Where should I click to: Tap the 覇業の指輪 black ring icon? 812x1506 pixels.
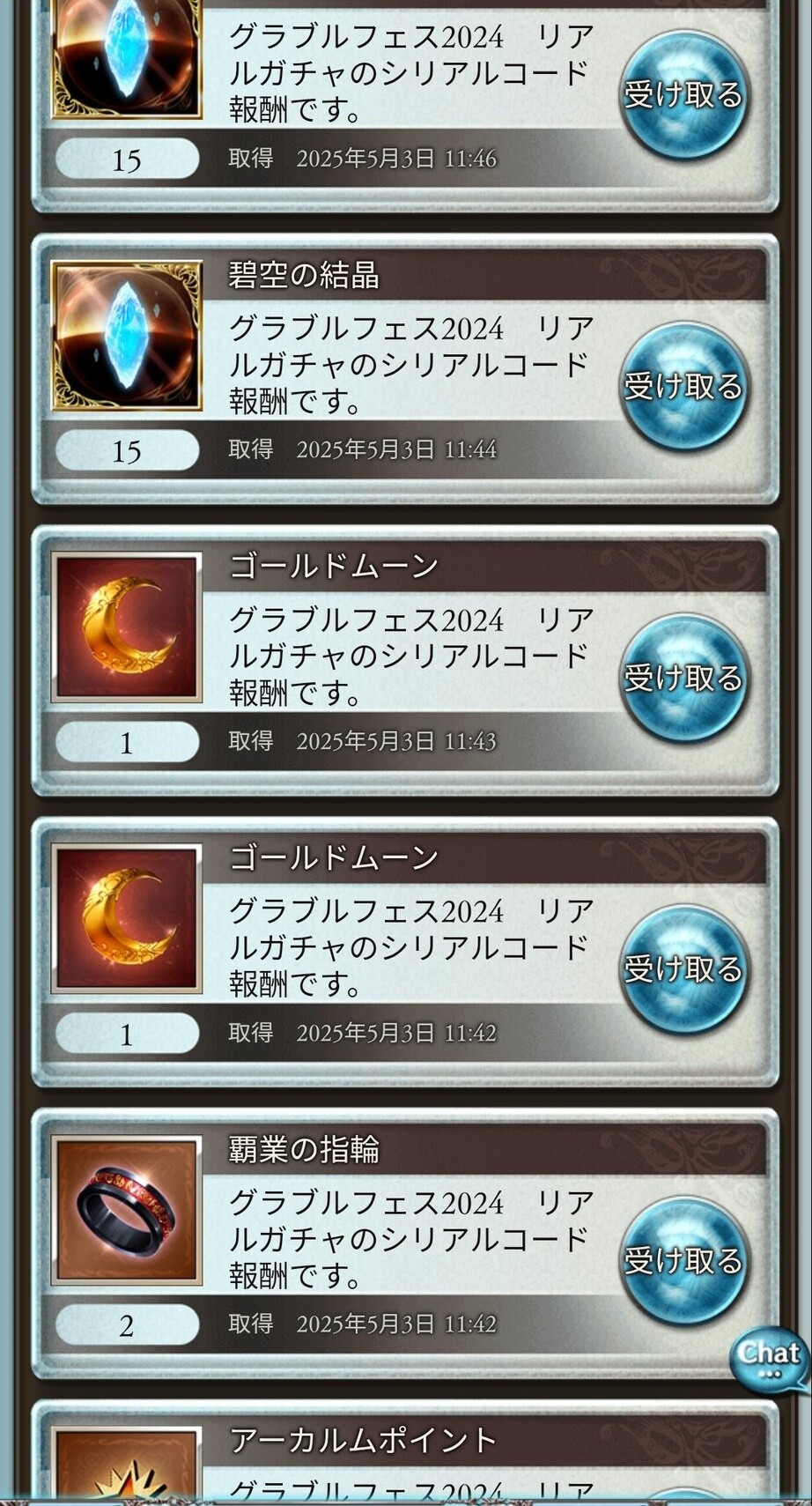127,1210
